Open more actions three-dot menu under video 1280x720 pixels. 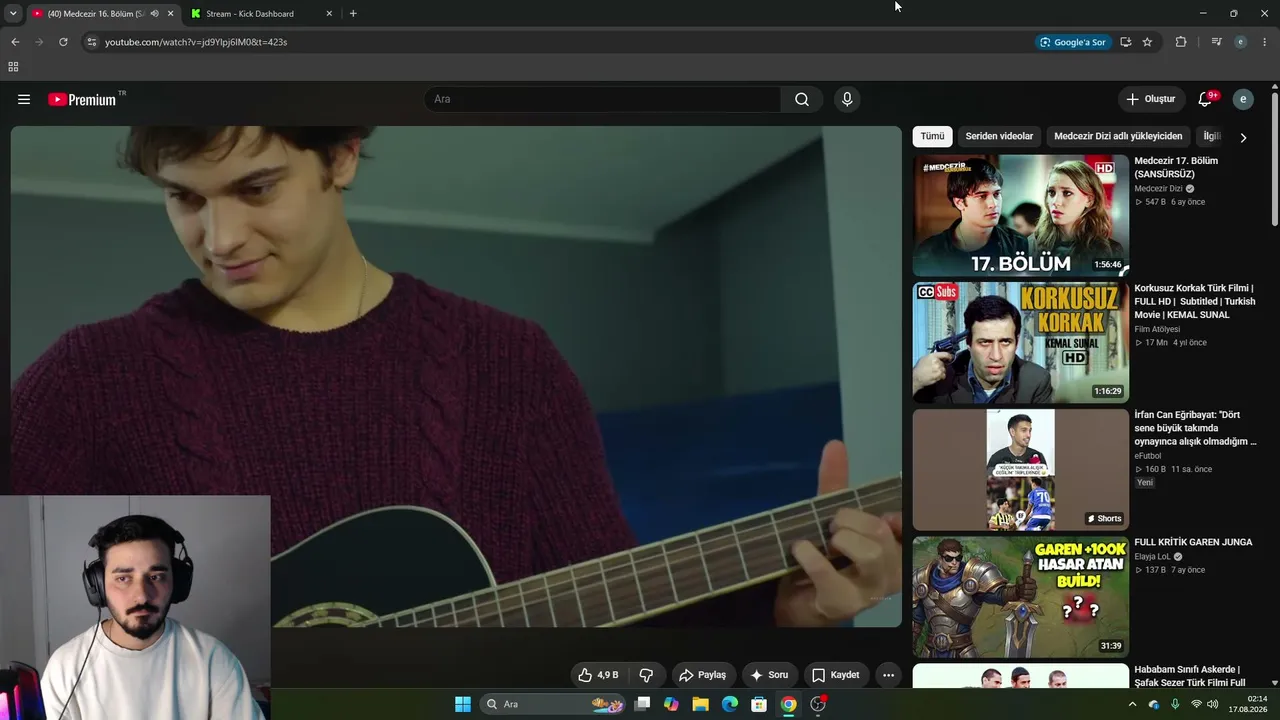pos(888,675)
